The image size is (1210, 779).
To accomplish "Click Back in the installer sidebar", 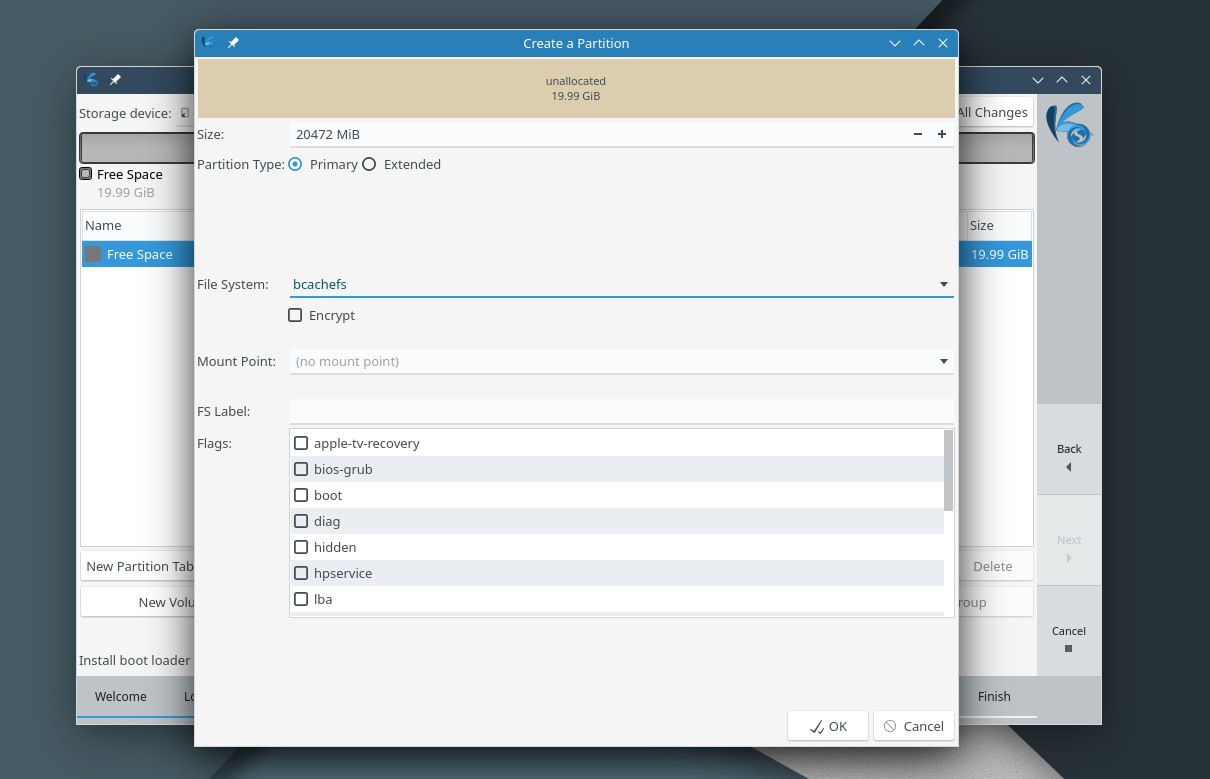I will 1069,449.
